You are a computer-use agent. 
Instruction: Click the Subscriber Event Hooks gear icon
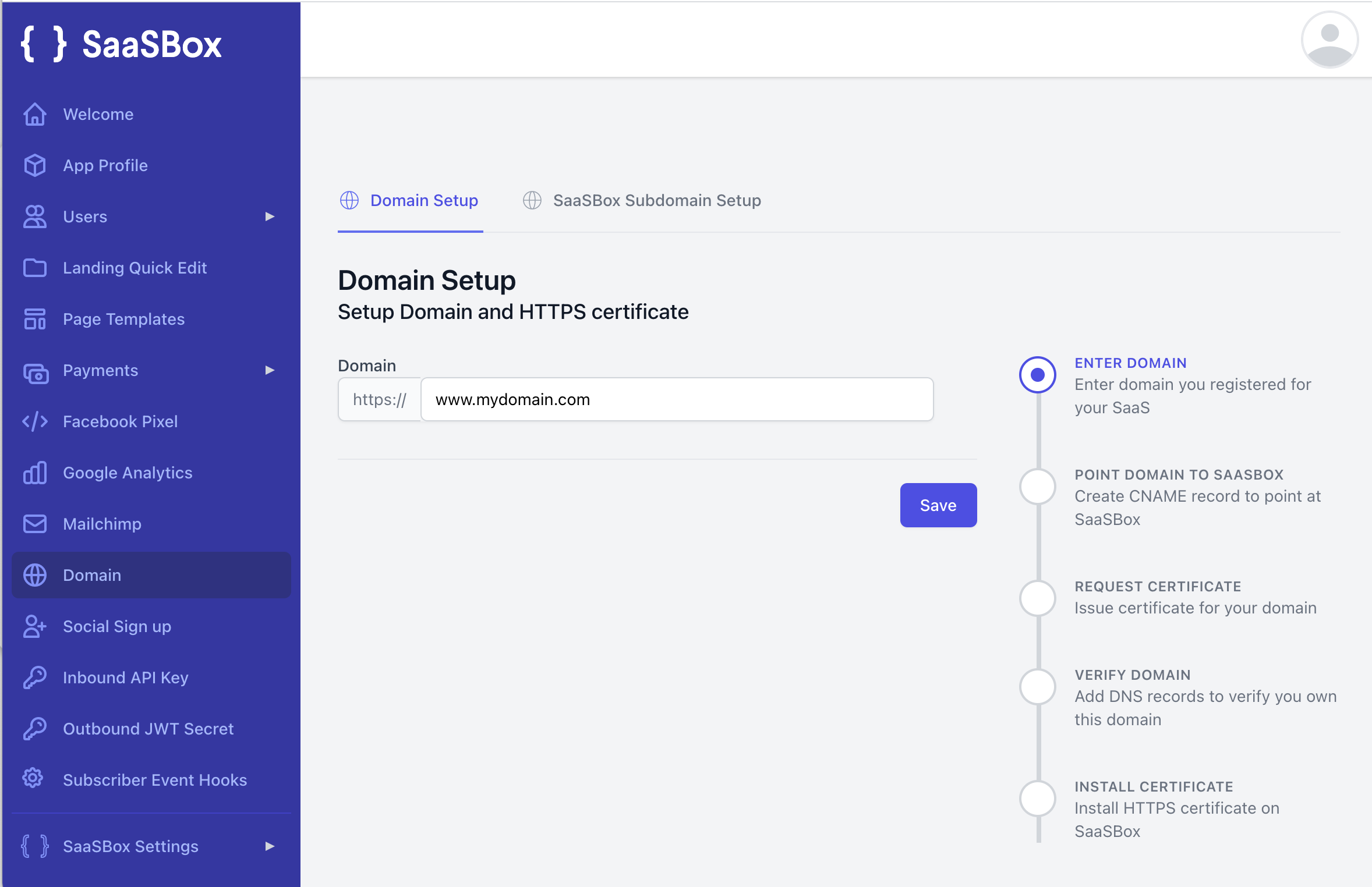point(33,778)
